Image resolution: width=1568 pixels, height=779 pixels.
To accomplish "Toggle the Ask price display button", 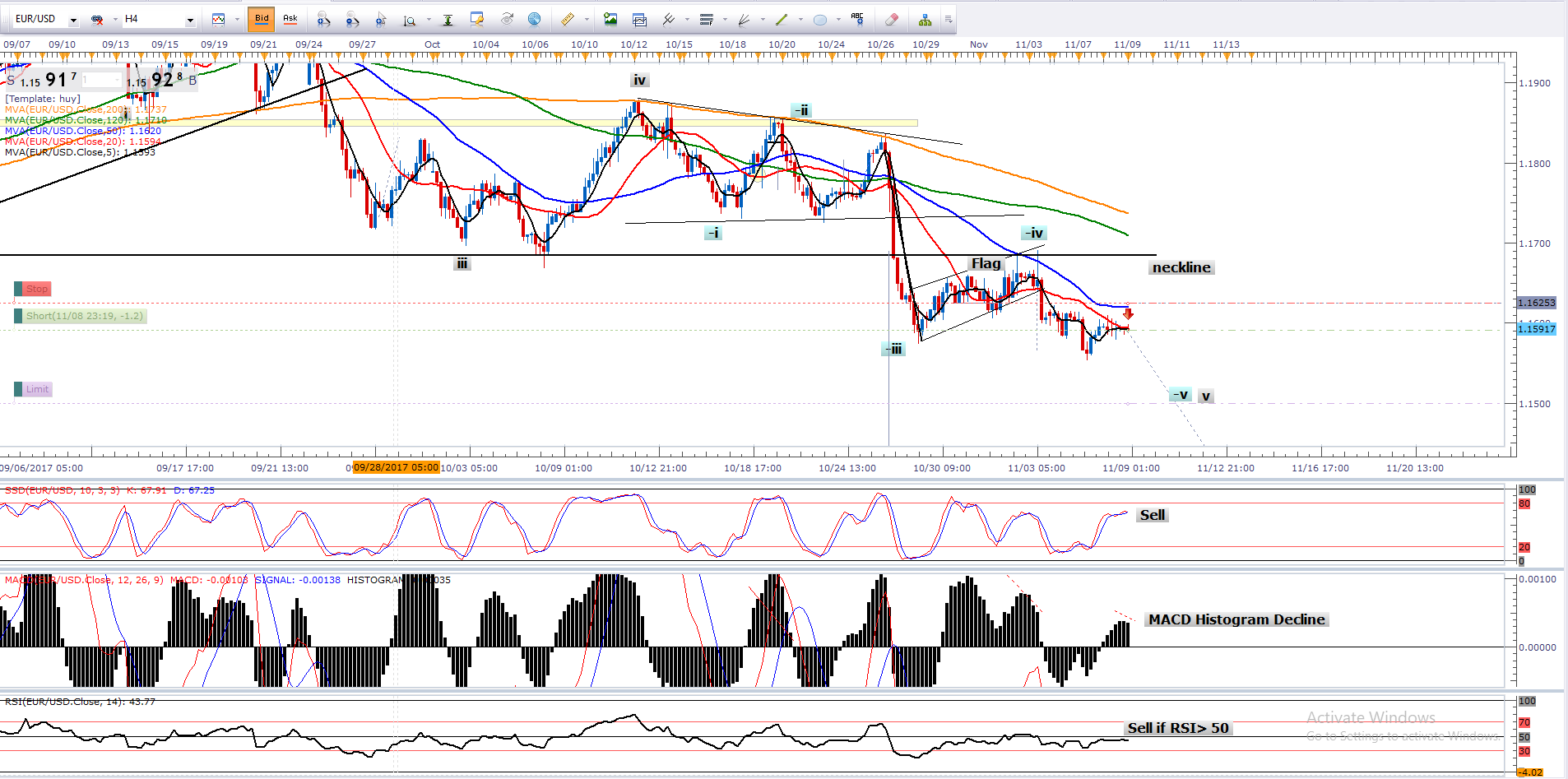I will 290,18.
